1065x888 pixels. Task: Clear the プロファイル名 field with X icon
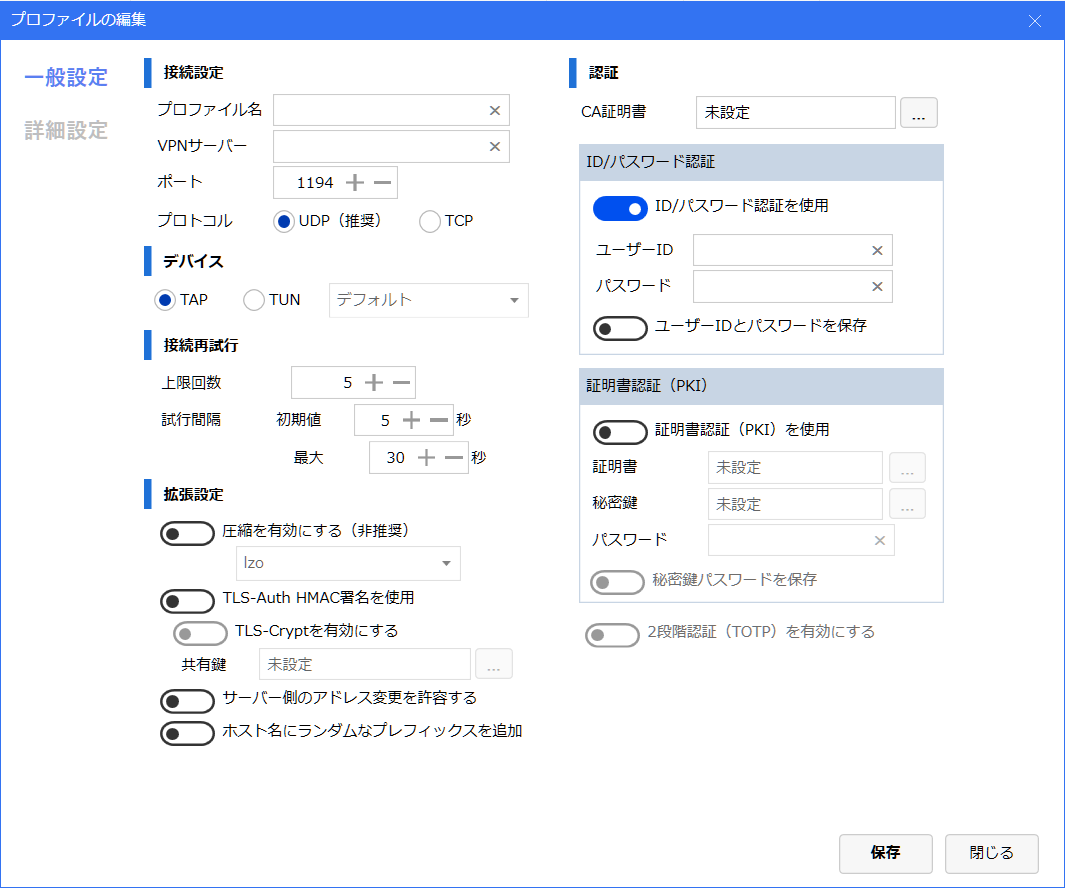pos(494,111)
